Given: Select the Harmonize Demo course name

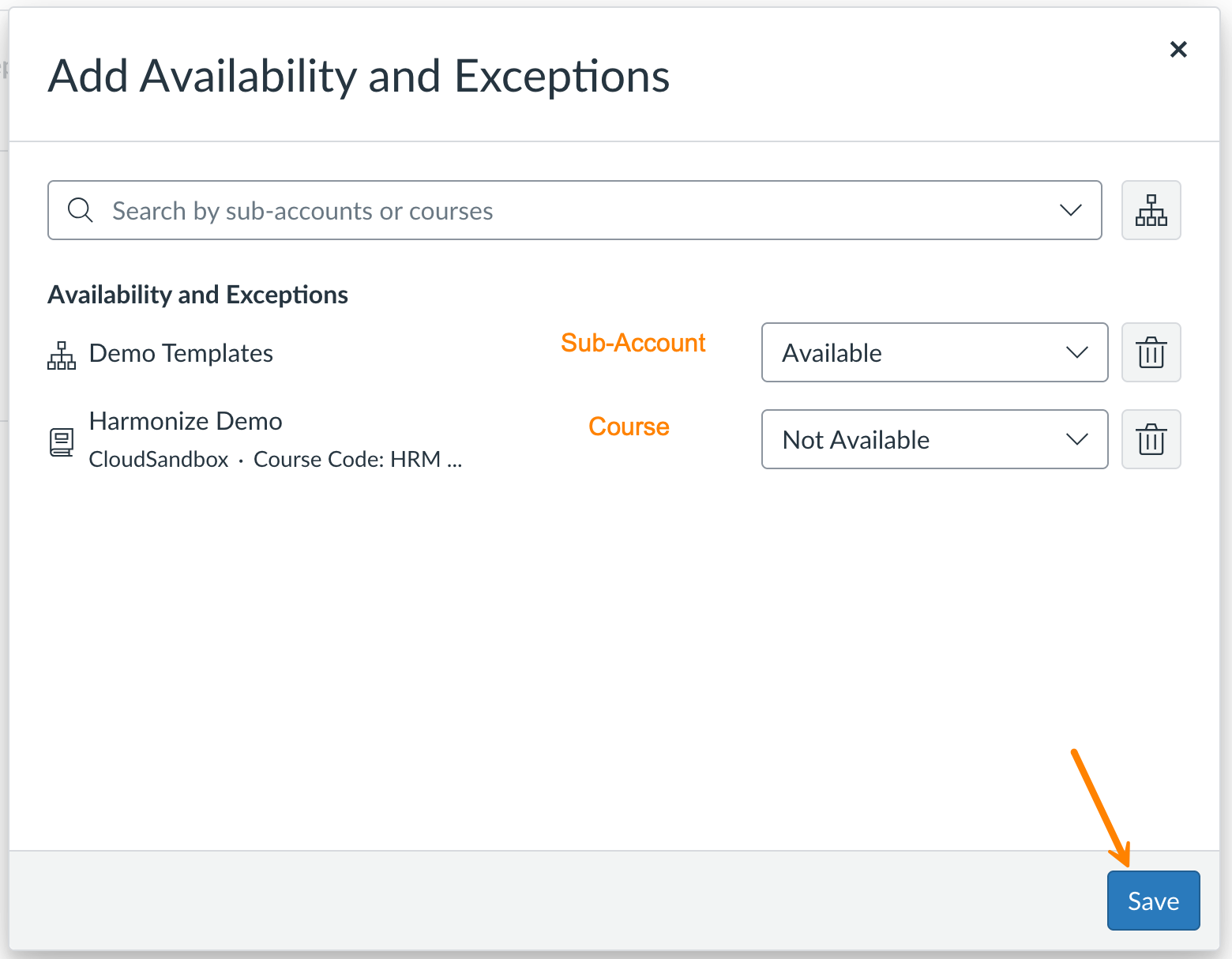Looking at the screenshot, I should [186, 421].
